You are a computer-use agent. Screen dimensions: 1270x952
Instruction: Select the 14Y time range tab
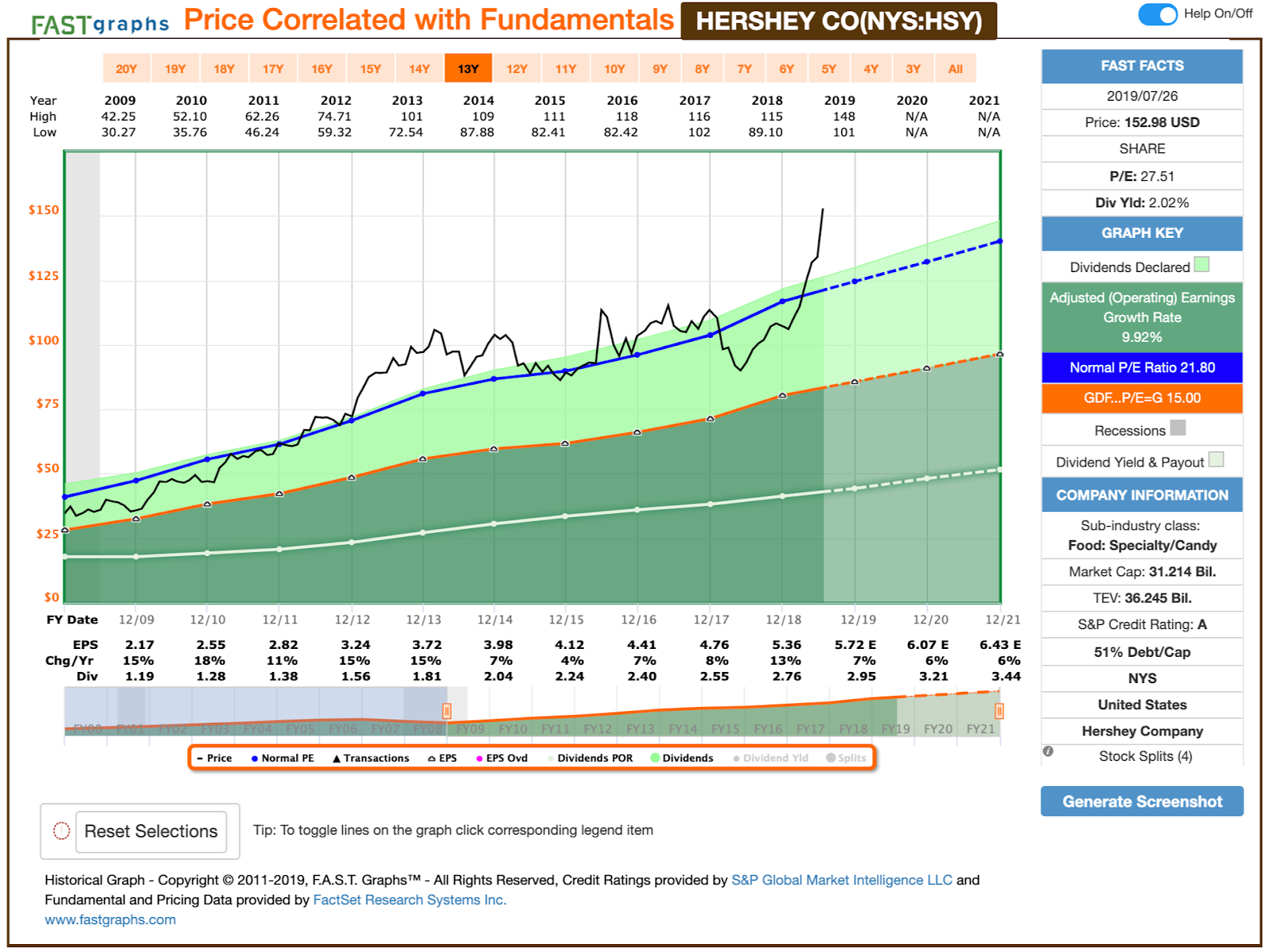click(x=419, y=68)
